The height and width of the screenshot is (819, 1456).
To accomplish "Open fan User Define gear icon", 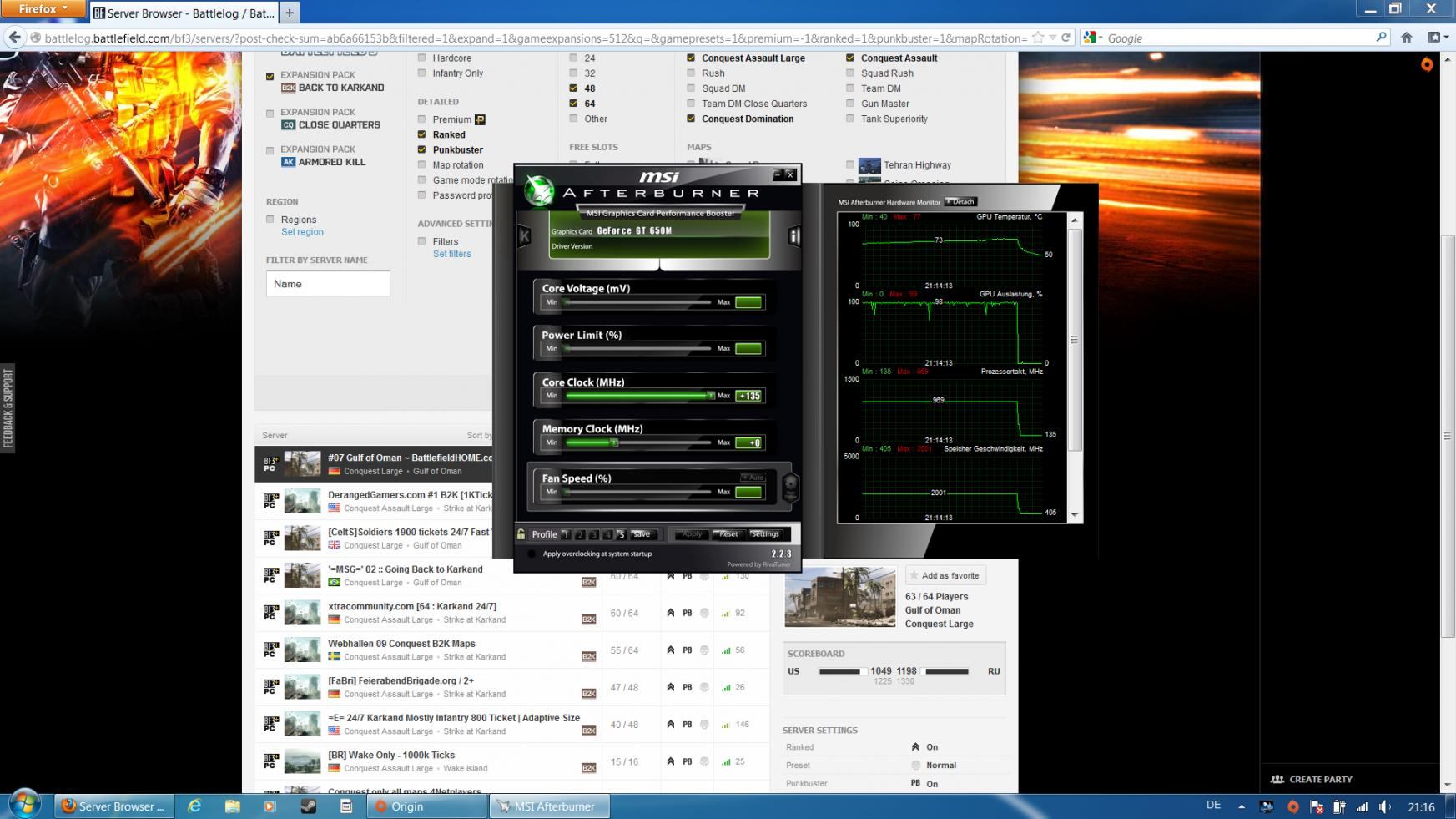I will click(x=789, y=487).
